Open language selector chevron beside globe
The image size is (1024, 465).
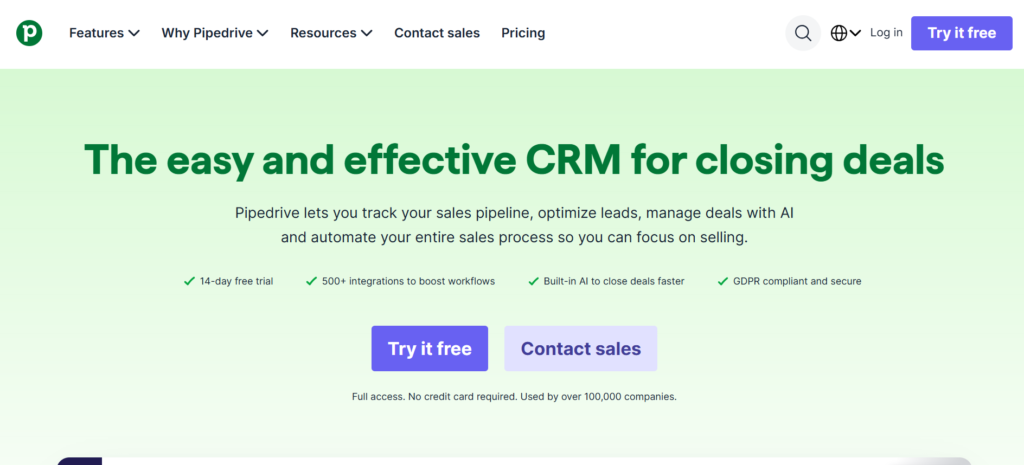[x=855, y=33]
